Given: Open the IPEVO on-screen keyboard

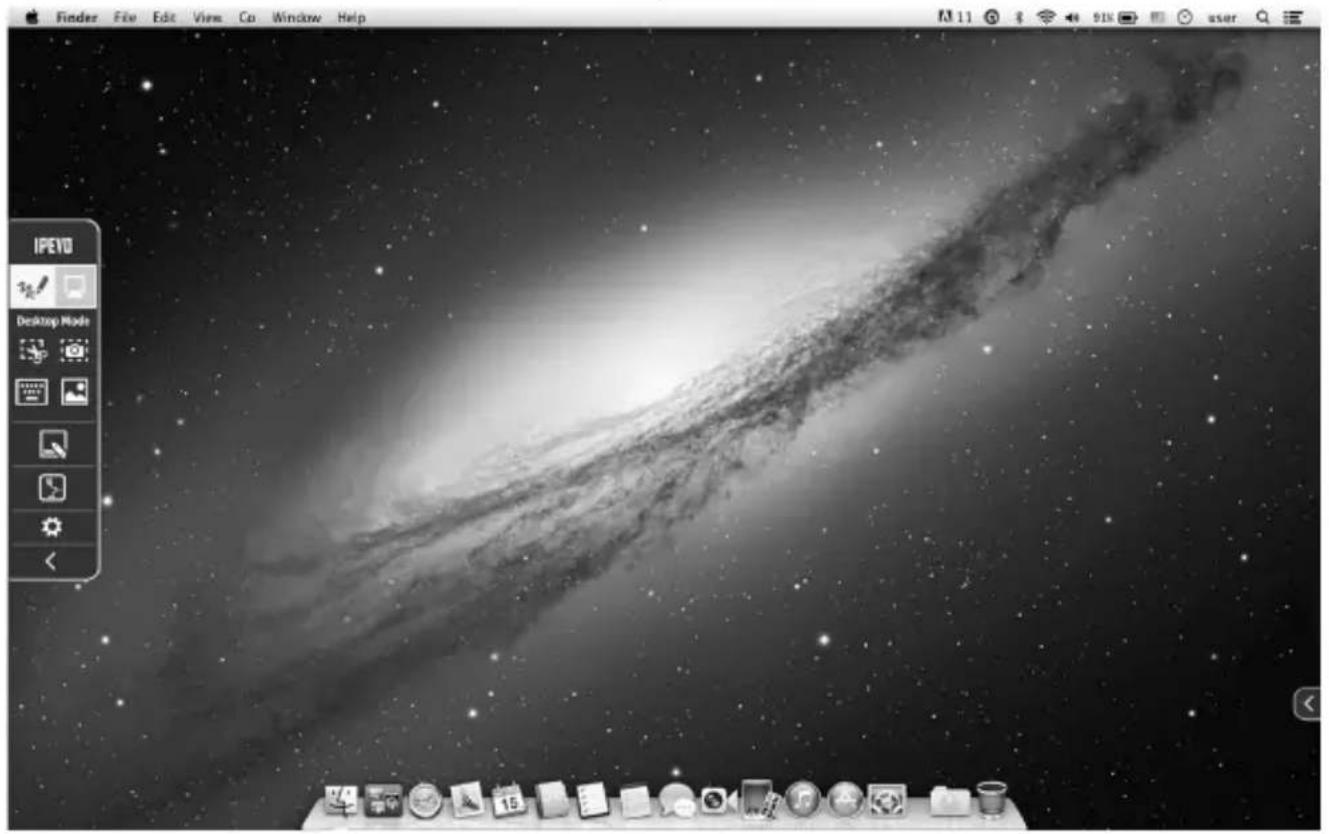Looking at the screenshot, I should pos(33,392).
